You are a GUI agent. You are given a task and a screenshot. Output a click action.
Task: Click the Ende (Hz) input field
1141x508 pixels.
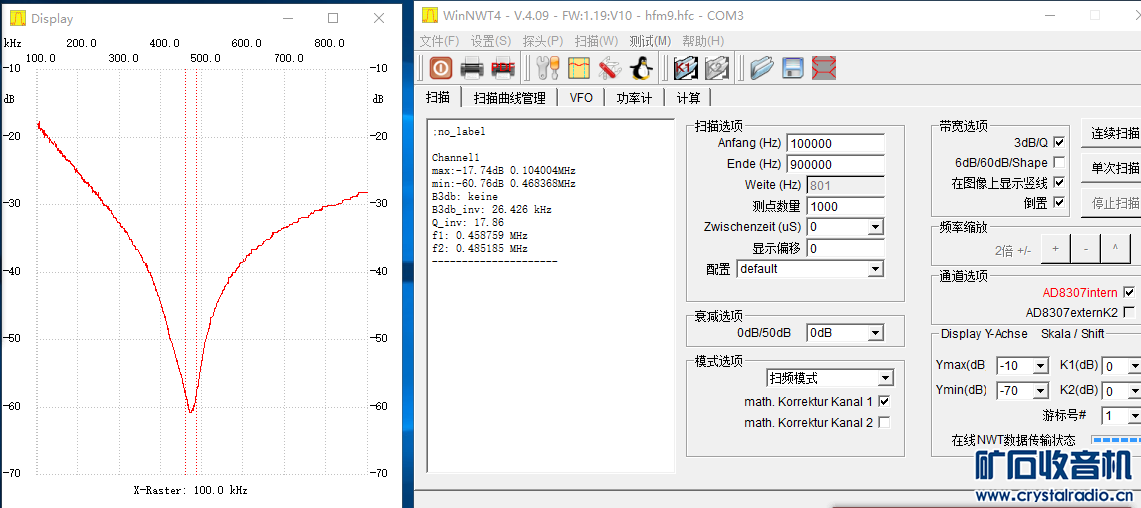(836, 164)
